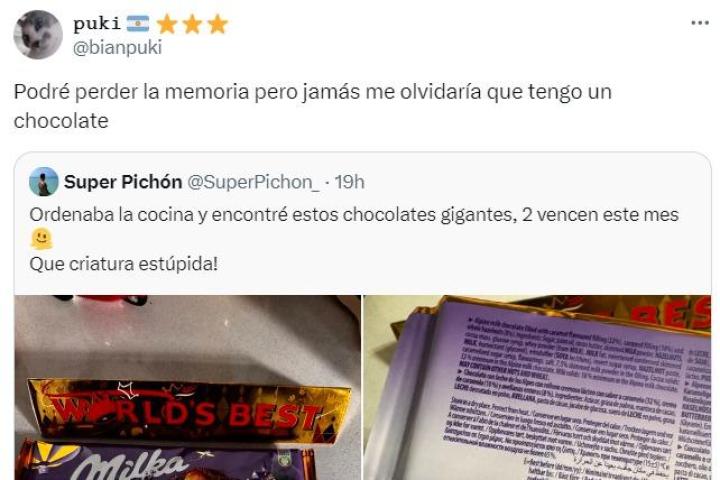Open the puki display name

tap(97, 24)
